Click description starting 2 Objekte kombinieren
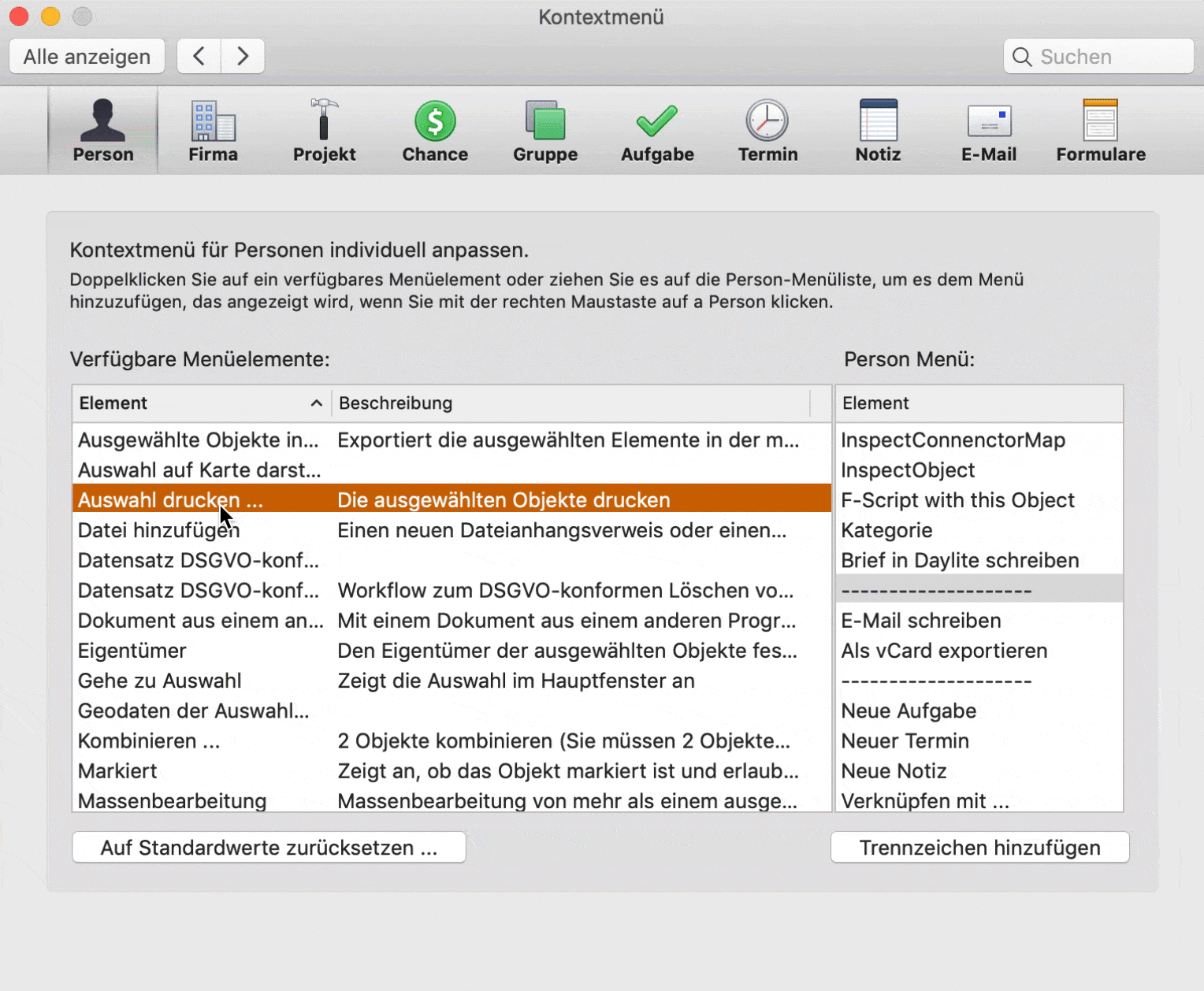The height and width of the screenshot is (991, 1204). [x=563, y=740]
